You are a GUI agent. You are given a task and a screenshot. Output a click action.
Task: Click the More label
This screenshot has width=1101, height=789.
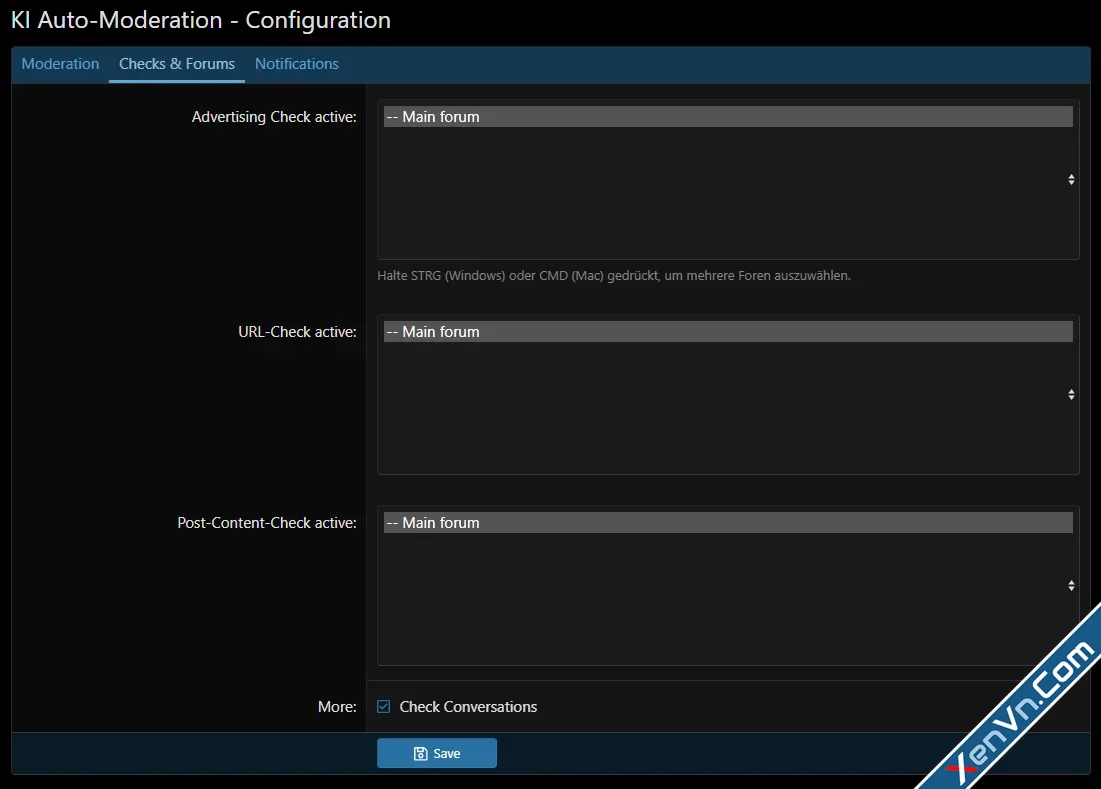(x=337, y=706)
